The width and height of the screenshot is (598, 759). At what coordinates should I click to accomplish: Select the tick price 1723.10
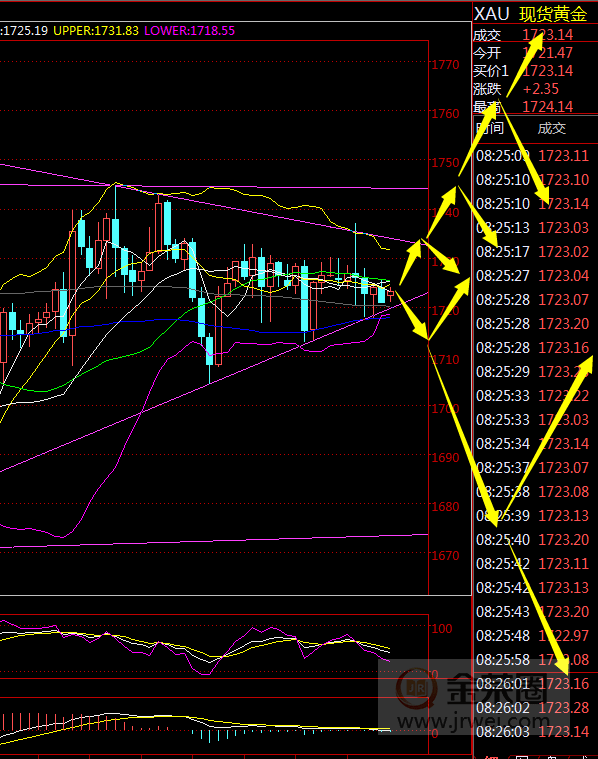click(564, 180)
